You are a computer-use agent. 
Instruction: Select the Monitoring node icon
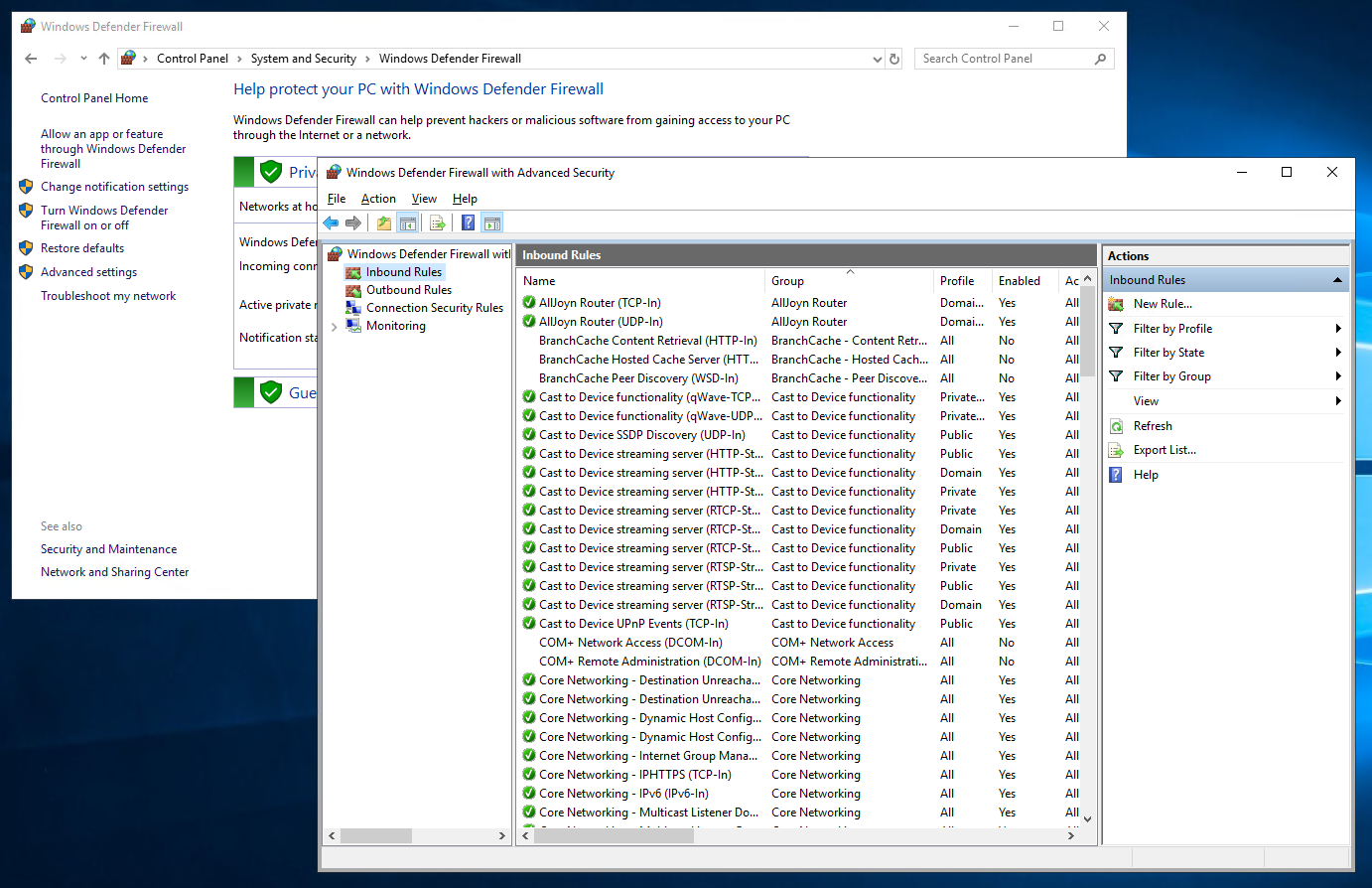tap(352, 326)
